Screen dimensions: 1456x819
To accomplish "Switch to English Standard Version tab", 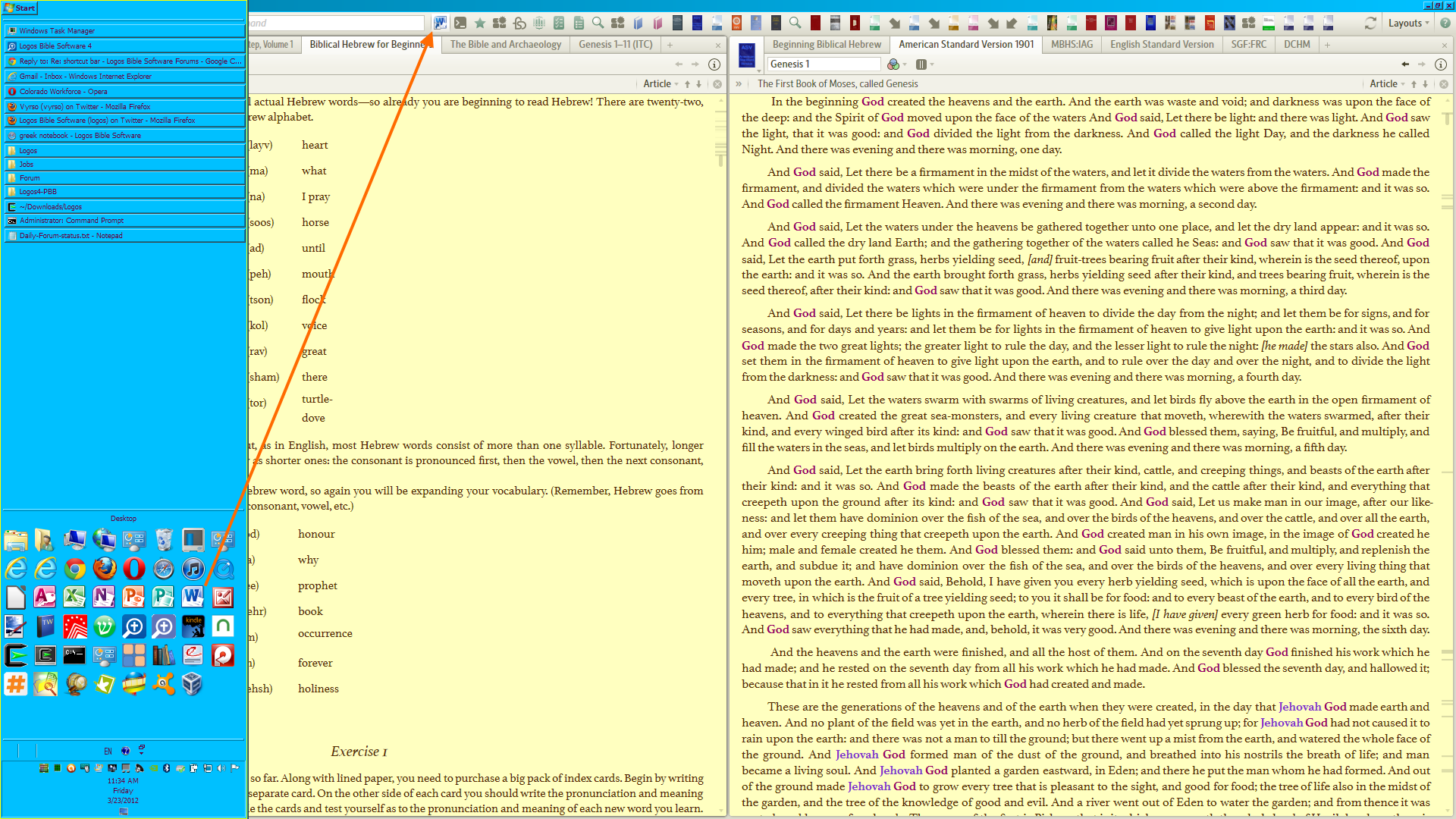I will (x=1161, y=45).
